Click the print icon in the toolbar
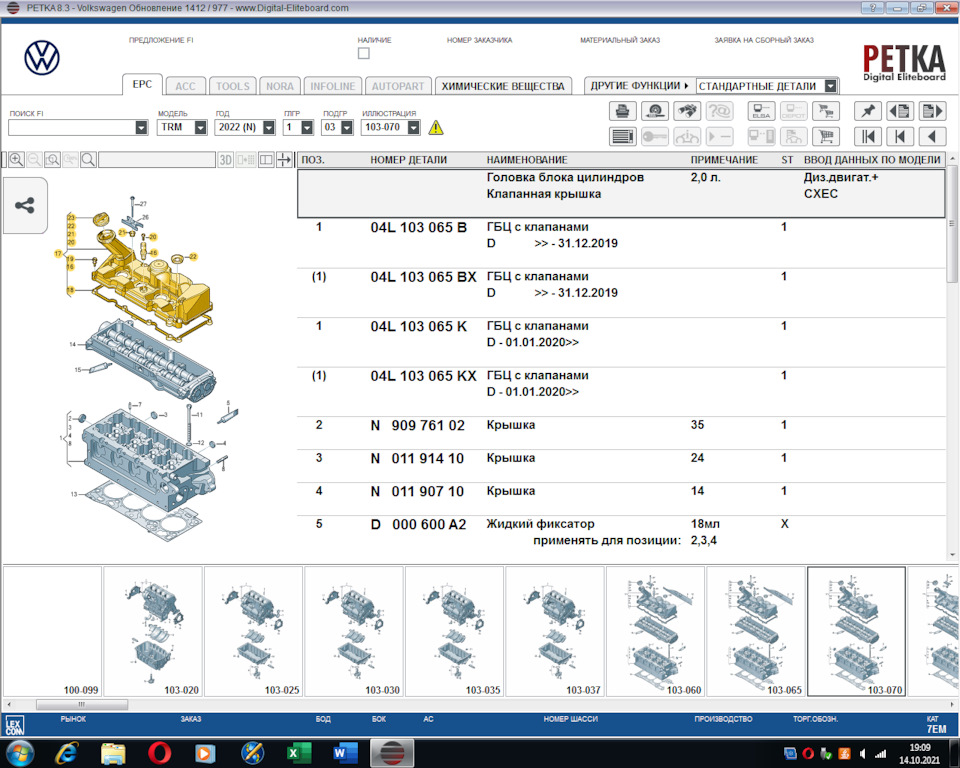Viewport: 960px width, 768px height. [x=622, y=110]
